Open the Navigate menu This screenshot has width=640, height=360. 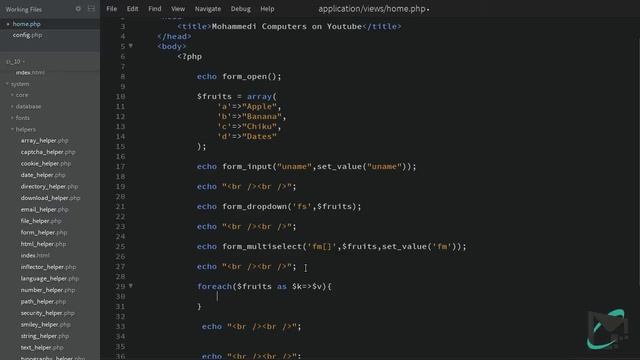pos(208,9)
